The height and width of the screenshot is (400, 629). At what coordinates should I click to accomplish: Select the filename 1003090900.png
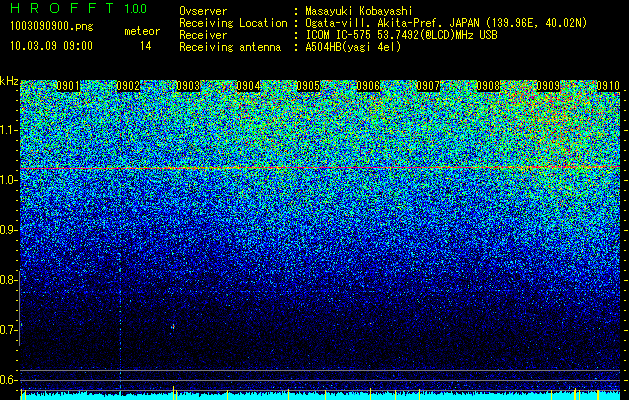click(52, 26)
